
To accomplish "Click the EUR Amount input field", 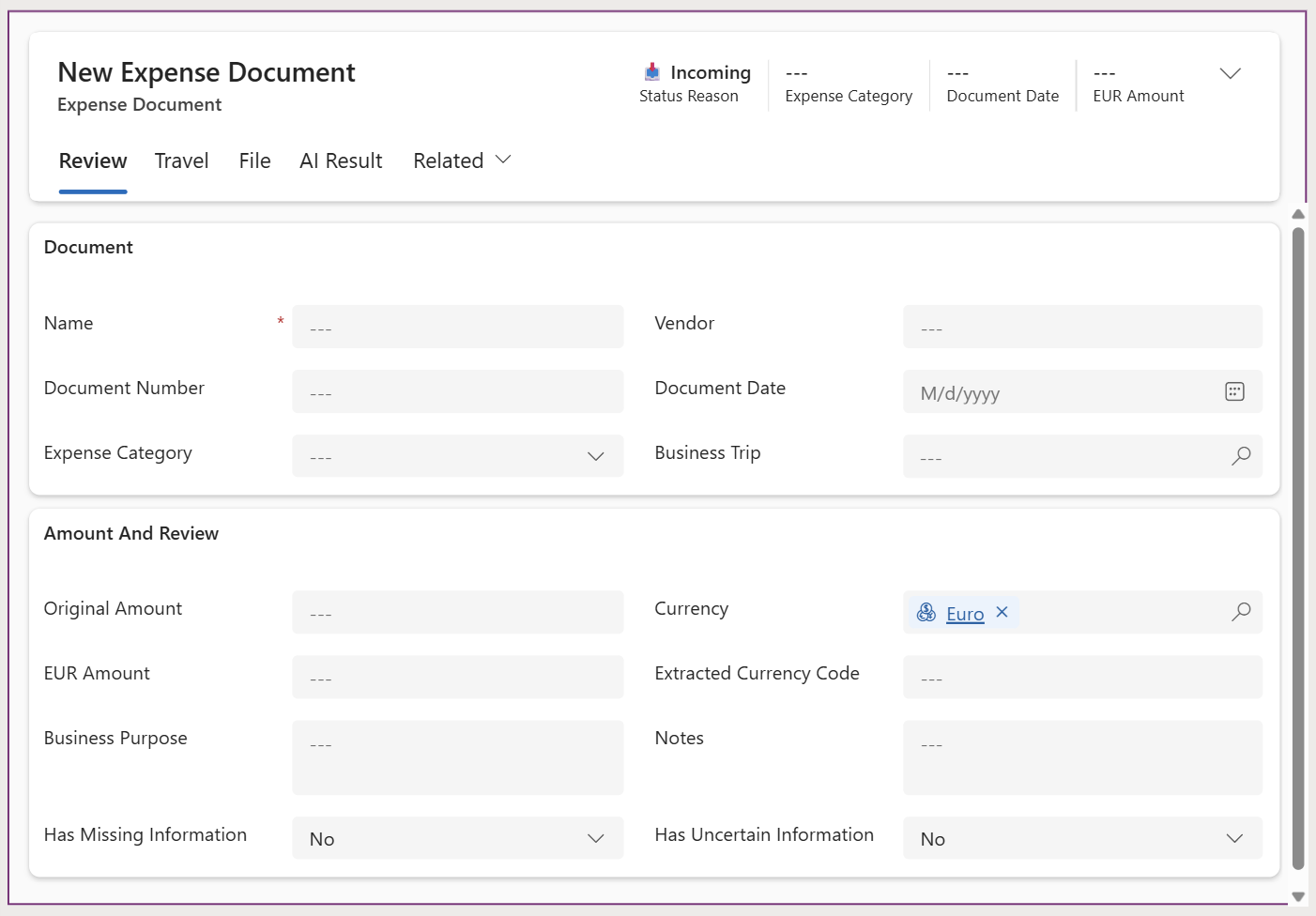I will tap(458, 677).
